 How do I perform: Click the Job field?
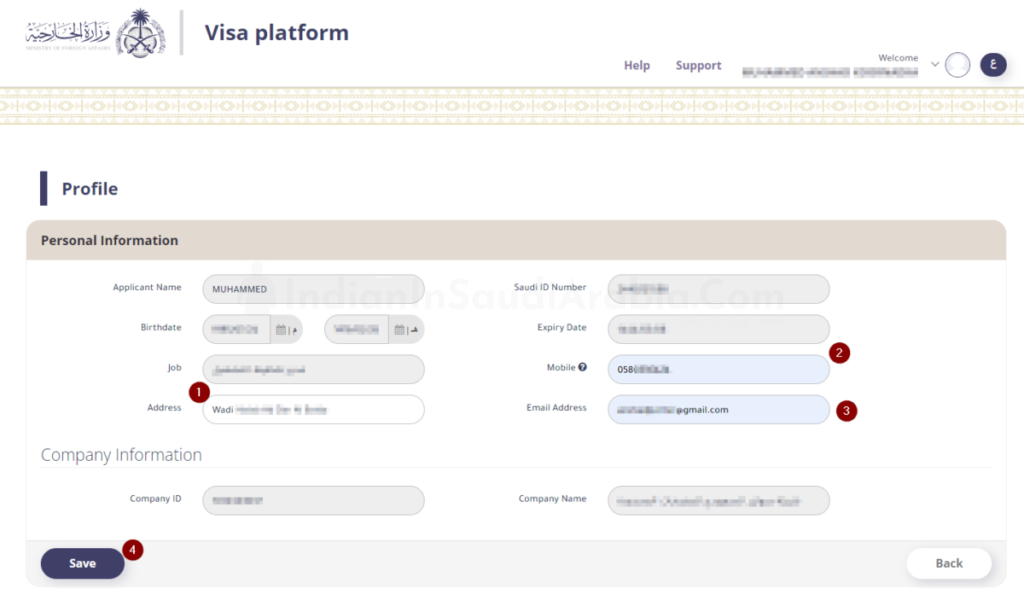pos(313,369)
